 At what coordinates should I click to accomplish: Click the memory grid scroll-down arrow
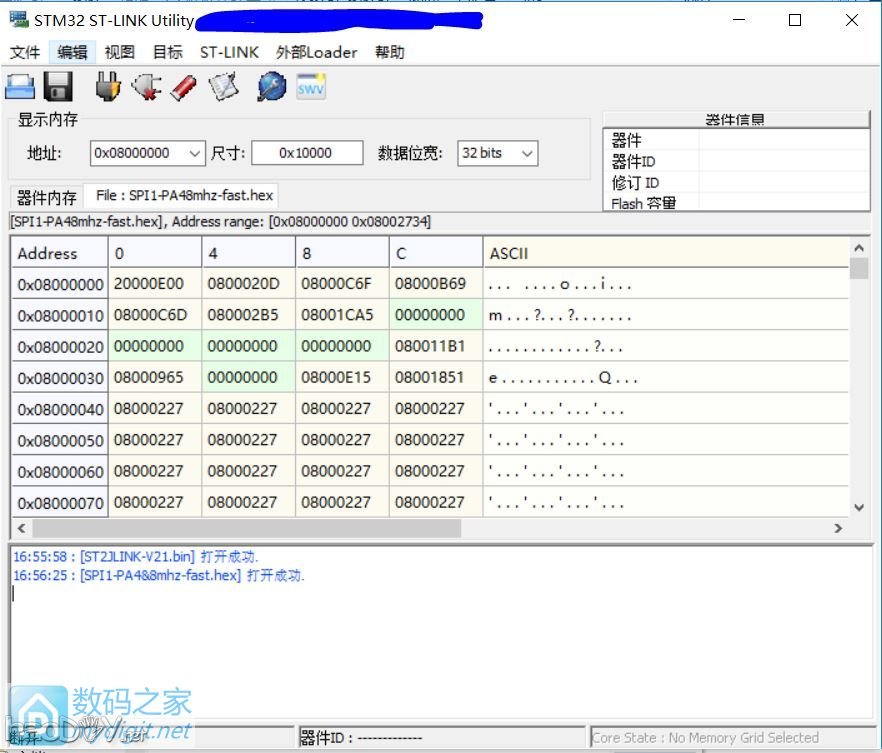[858, 507]
